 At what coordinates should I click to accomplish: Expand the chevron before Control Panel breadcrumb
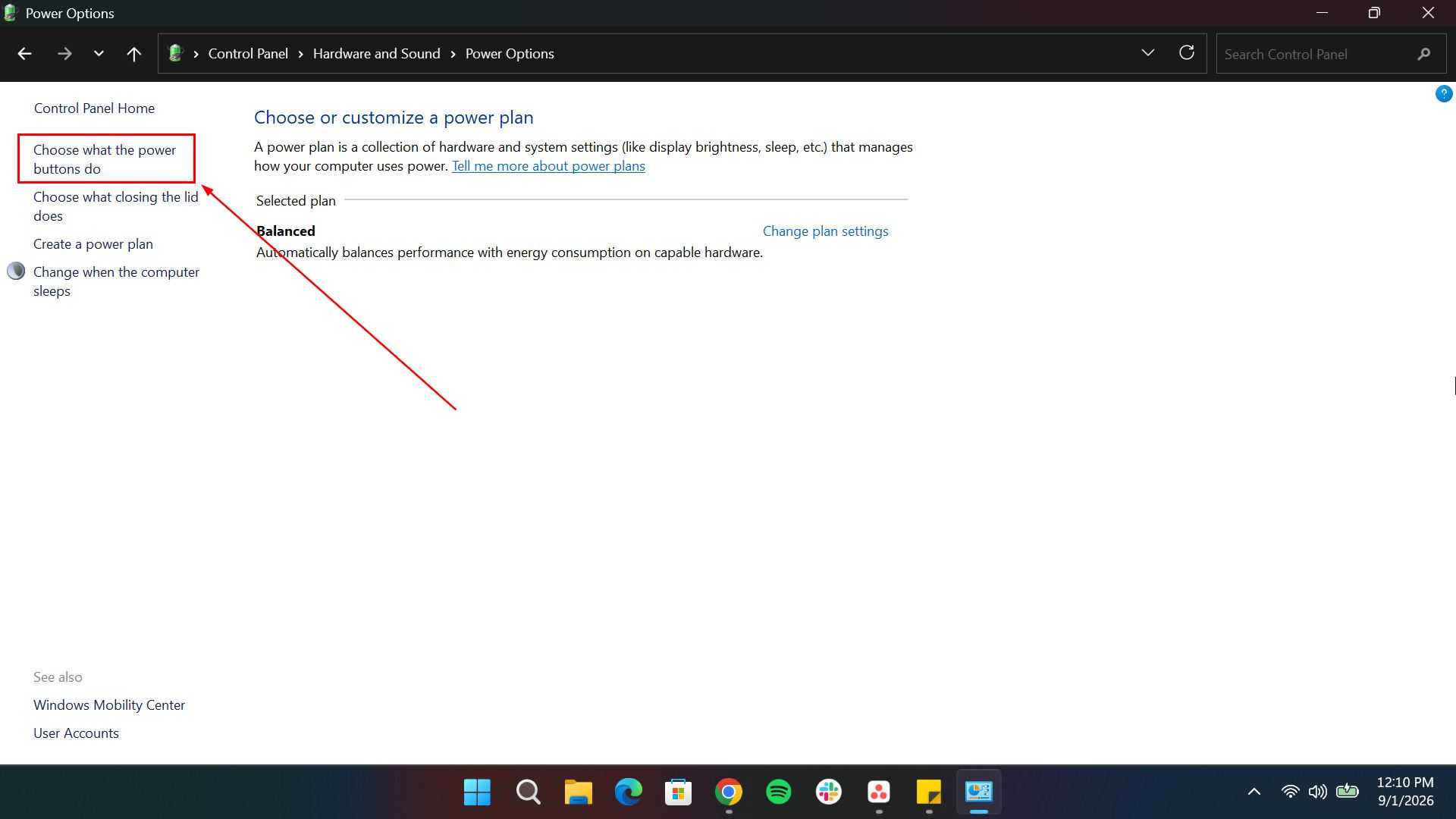click(x=196, y=54)
